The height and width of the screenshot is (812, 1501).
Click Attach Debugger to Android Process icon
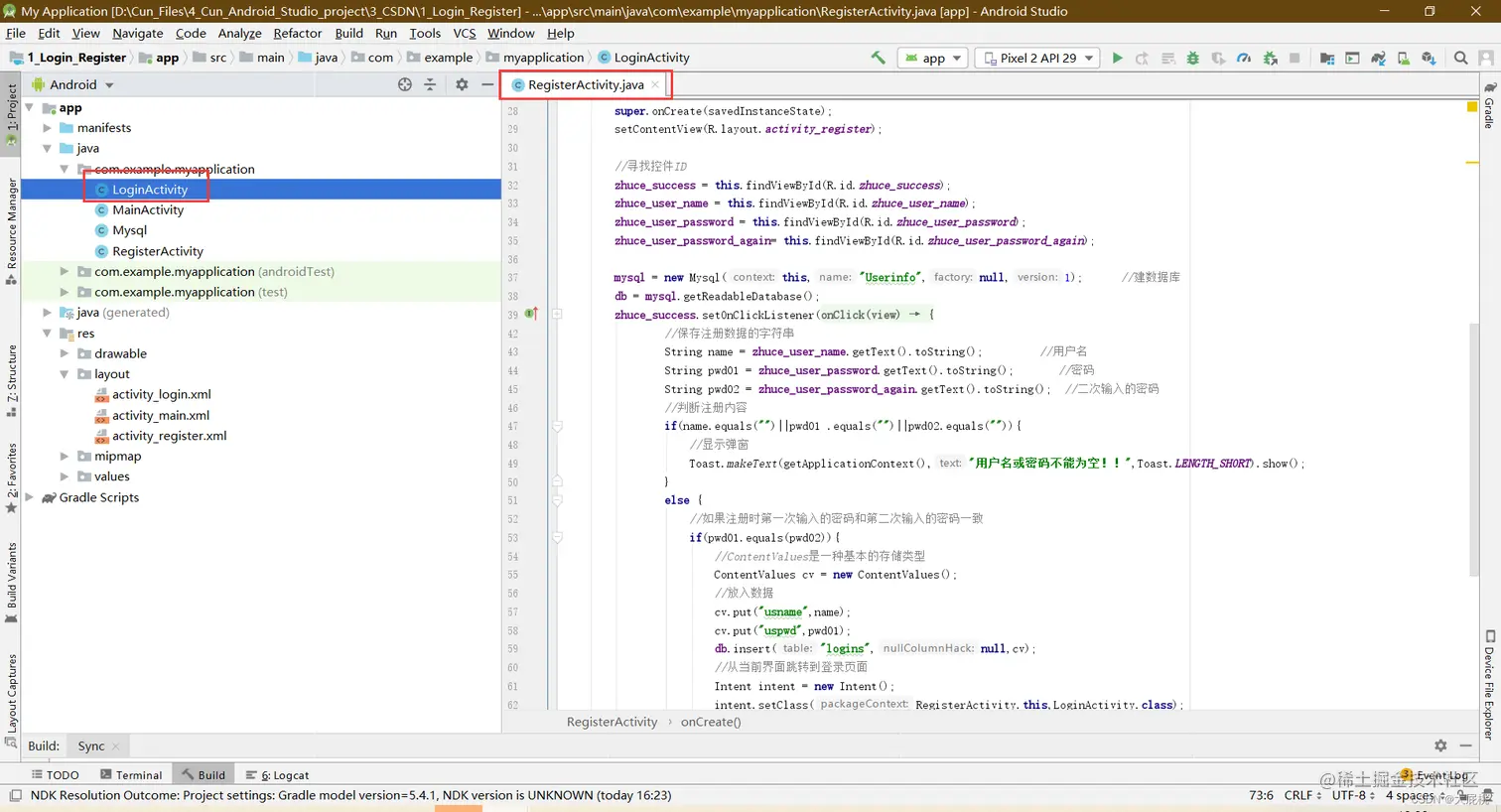coord(1270,58)
